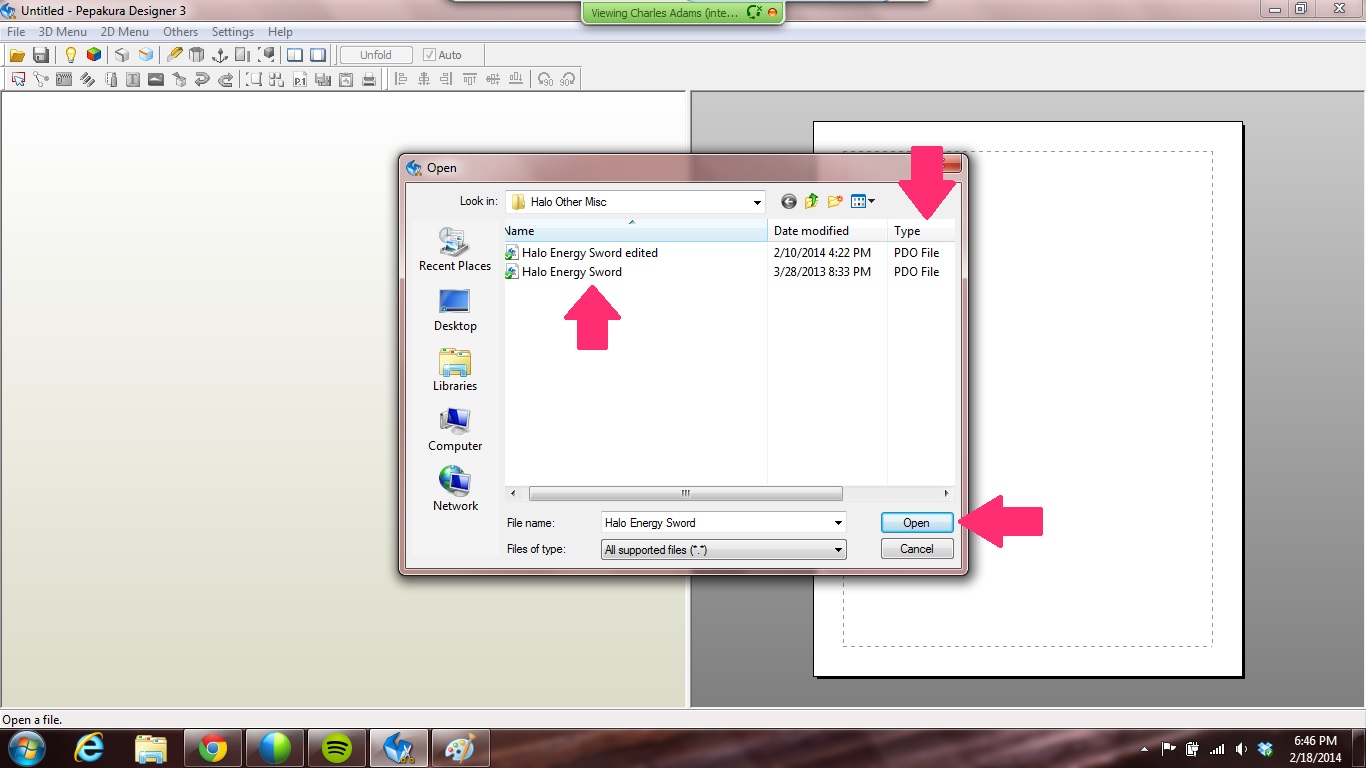Open Spotify from the taskbar
Screen dimensions: 1366x768
point(337,748)
